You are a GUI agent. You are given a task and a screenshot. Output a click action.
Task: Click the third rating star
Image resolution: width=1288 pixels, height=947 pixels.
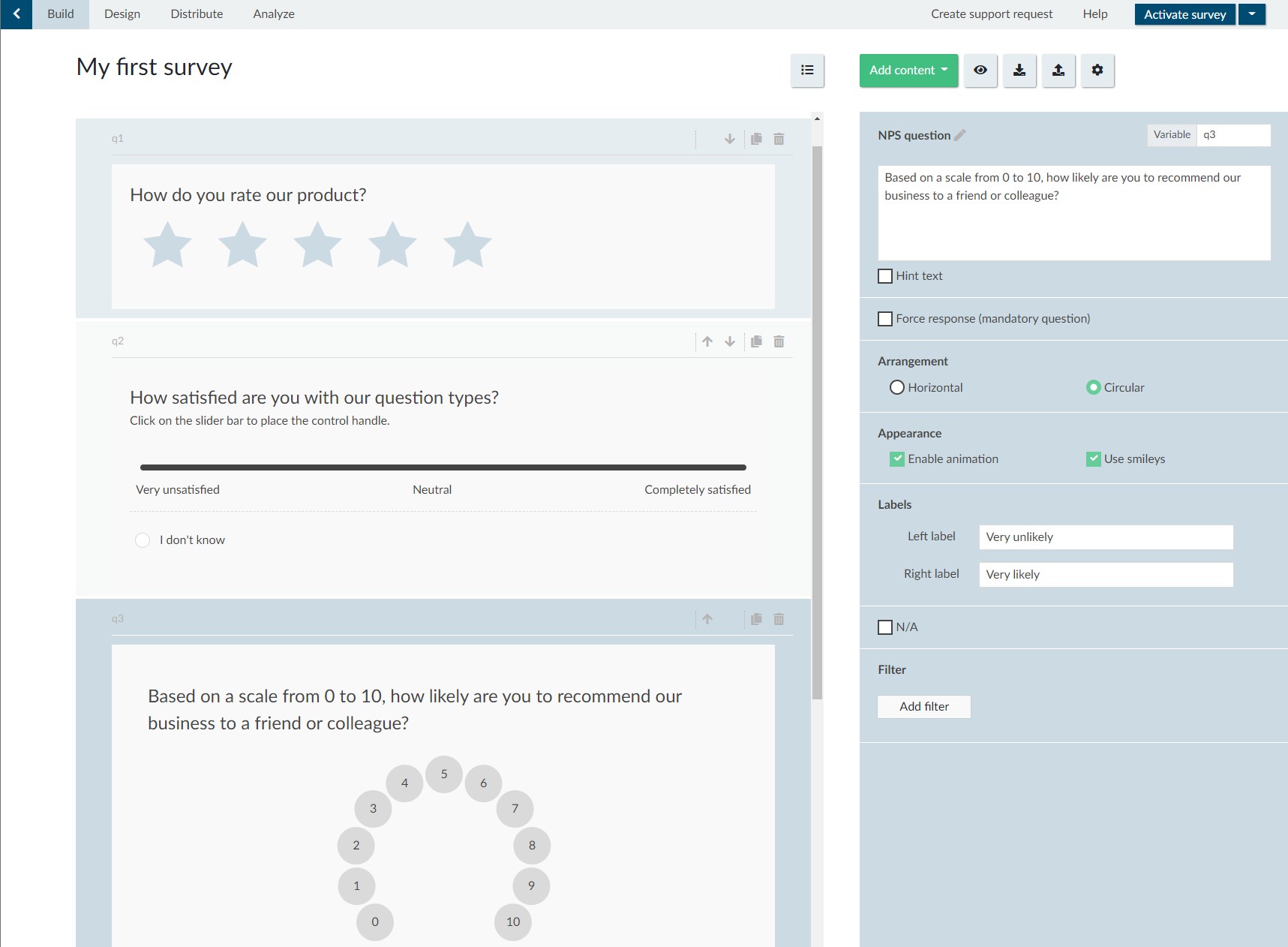point(317,245)
